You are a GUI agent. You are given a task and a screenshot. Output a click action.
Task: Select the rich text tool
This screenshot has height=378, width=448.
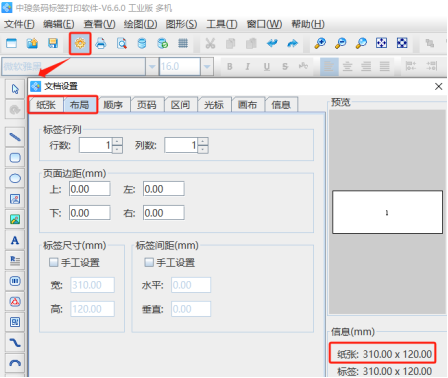(15, 260)
